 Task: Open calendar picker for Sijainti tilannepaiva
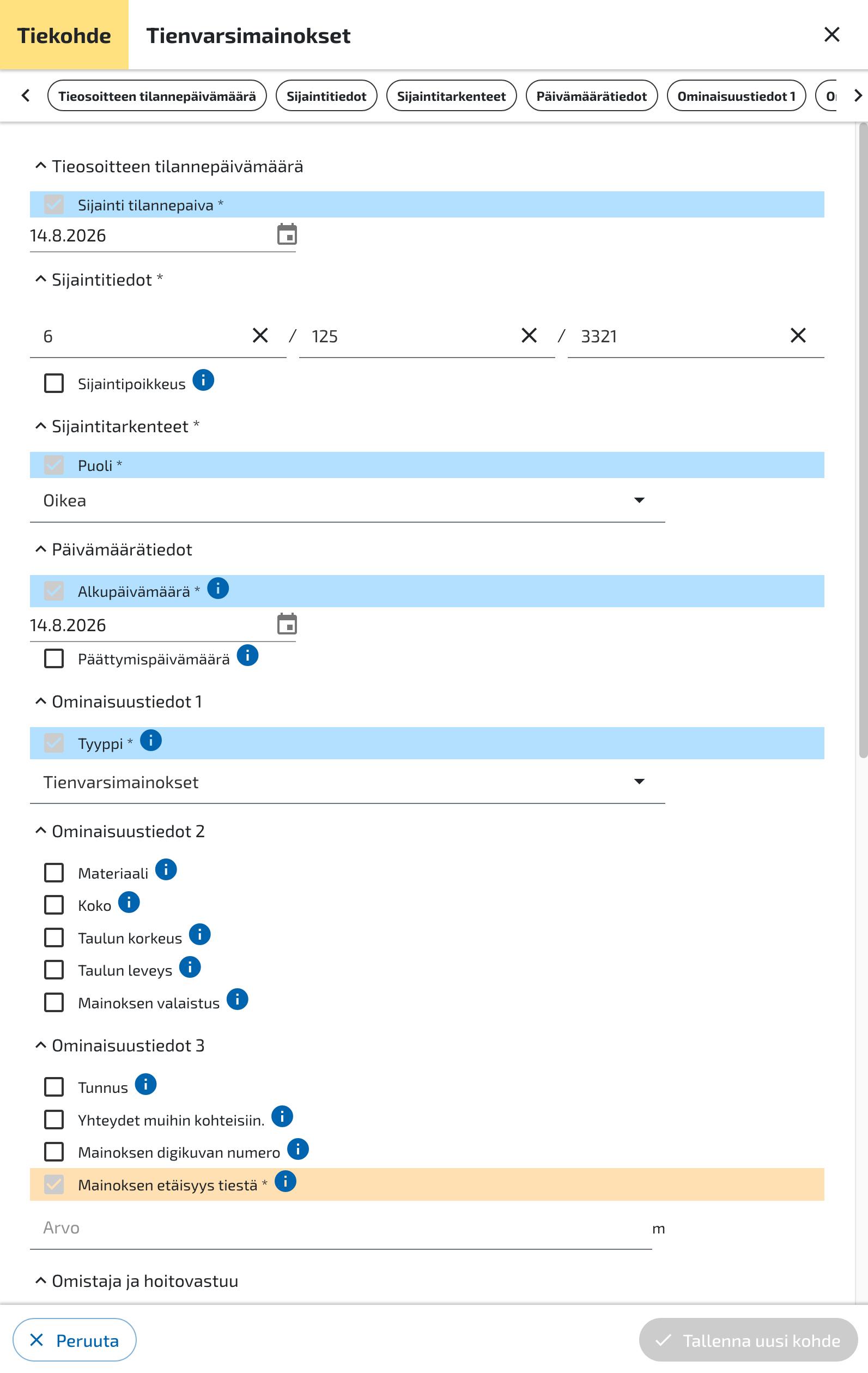point(287,234)
